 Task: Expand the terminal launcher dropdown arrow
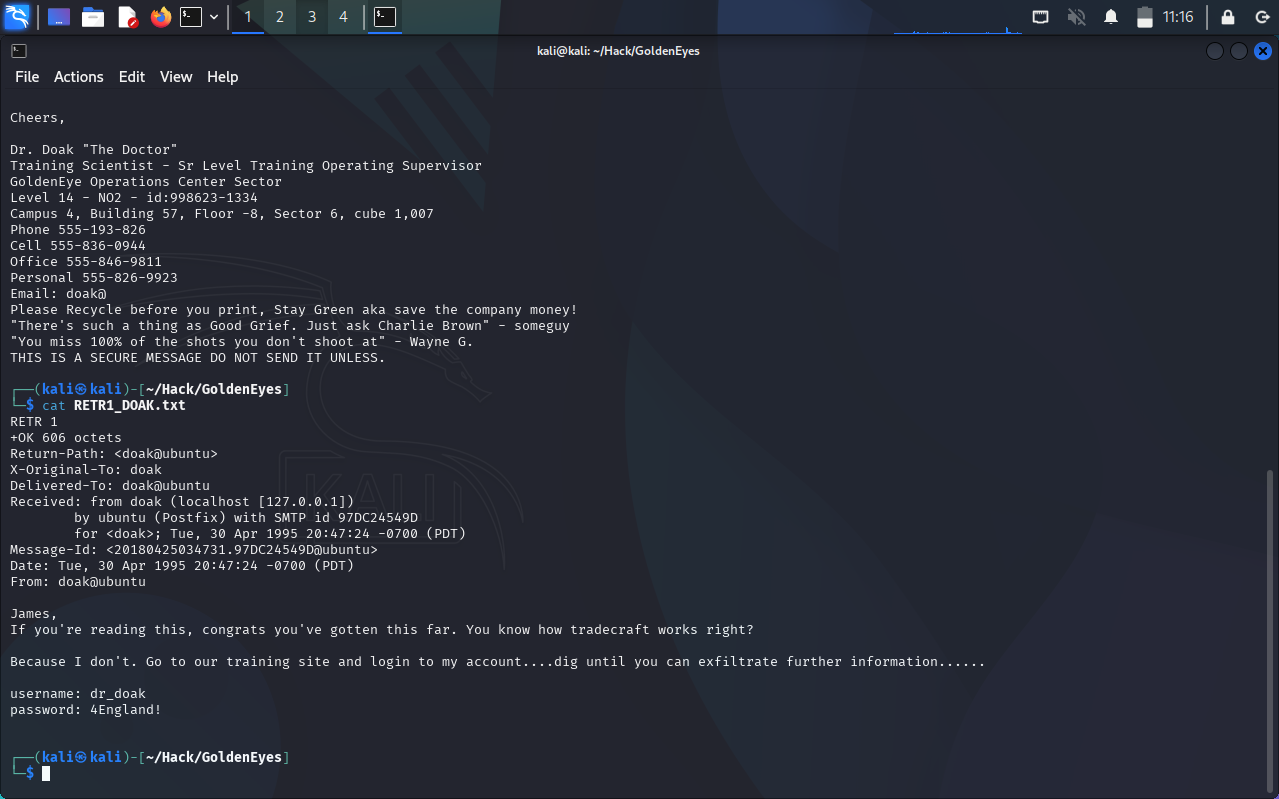pyautogui.click(x=214, y=17)
